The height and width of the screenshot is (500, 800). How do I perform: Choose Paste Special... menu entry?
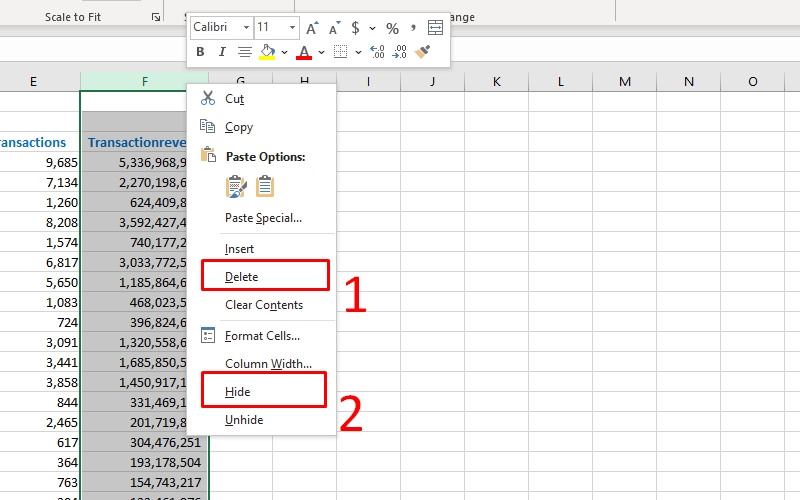(261, 218)
